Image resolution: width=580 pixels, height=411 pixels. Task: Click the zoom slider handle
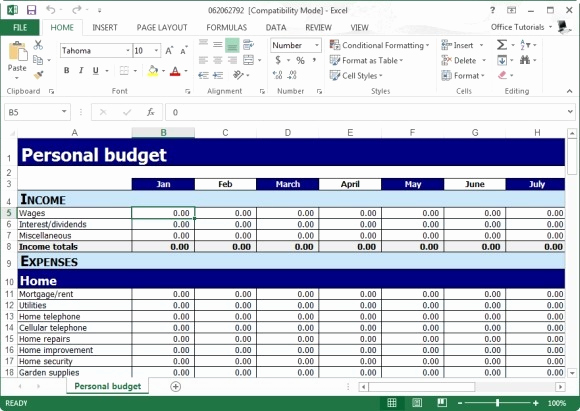498,402
